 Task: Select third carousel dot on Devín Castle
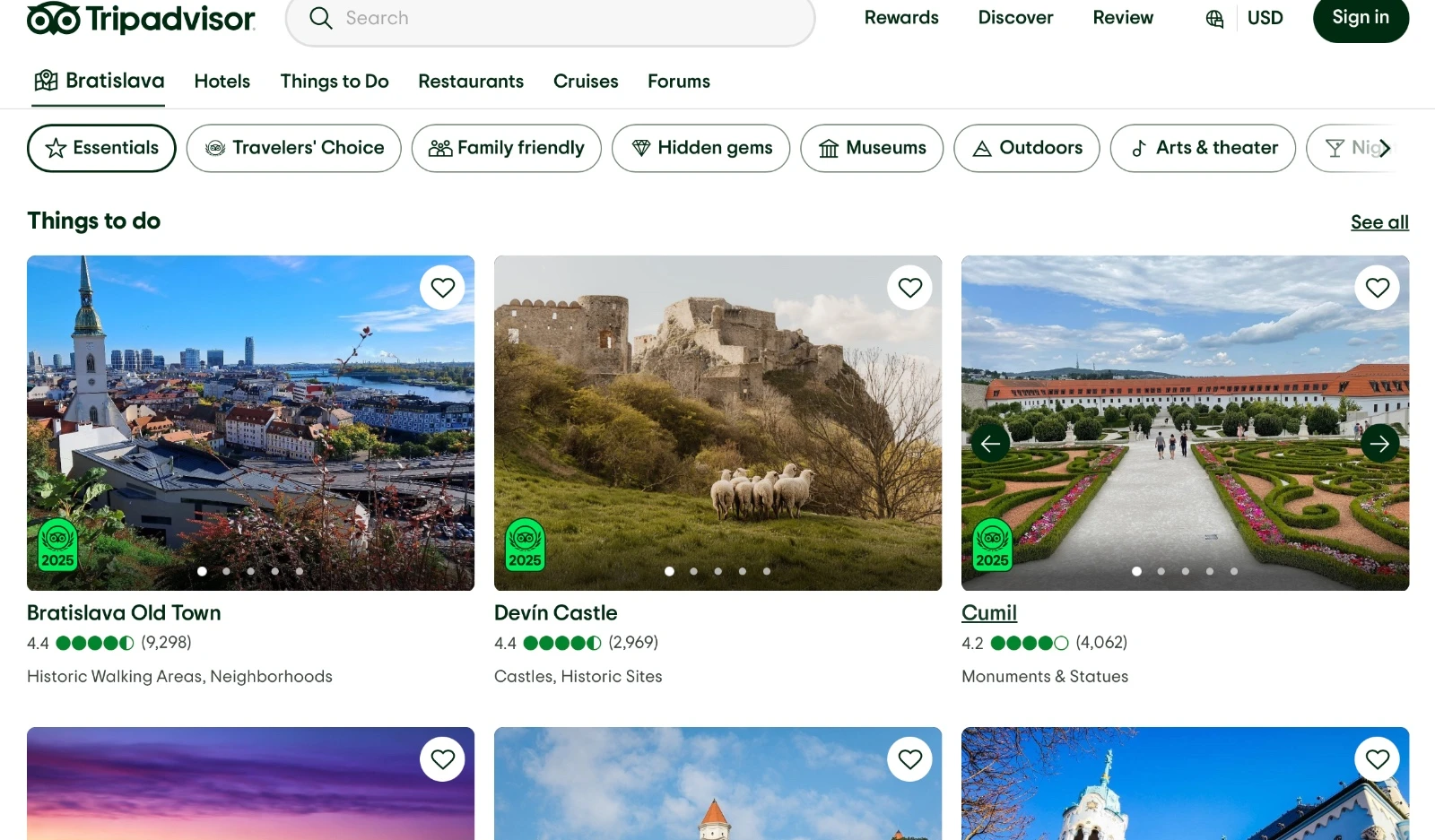[717, 571]
